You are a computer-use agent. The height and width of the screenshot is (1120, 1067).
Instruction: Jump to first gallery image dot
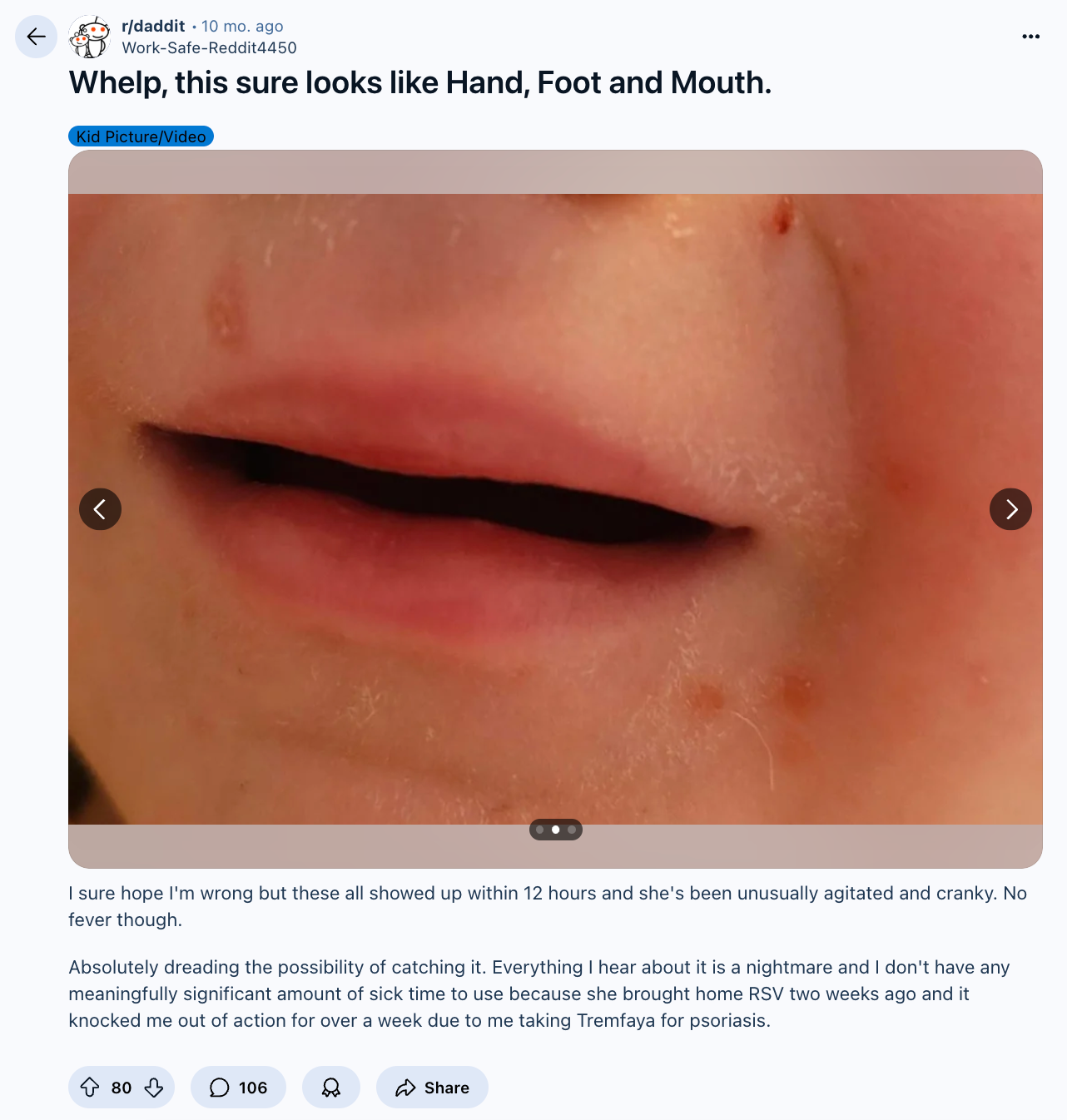(540, 830)
